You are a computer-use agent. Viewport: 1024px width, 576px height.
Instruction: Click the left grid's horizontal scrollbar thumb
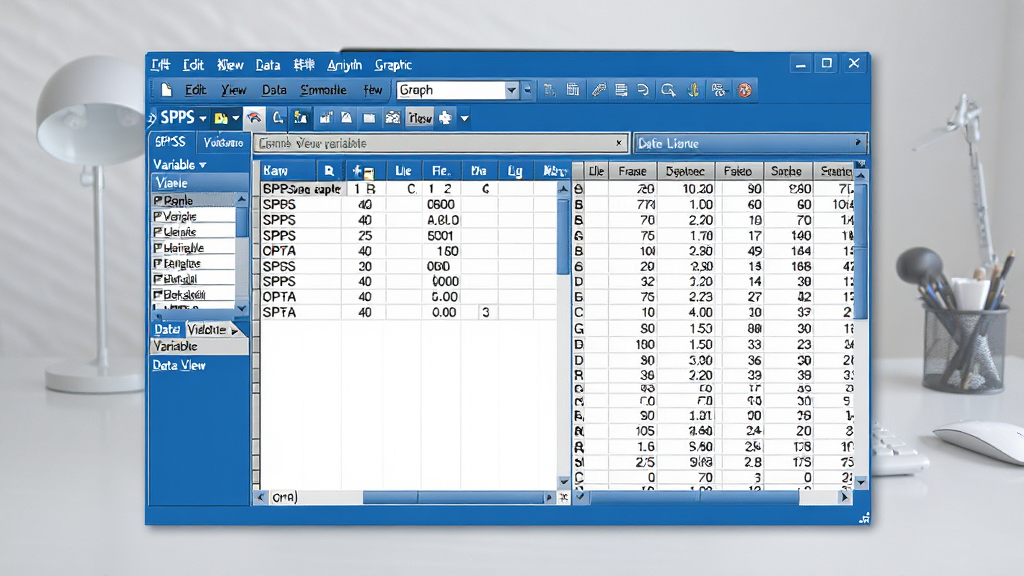452,498
